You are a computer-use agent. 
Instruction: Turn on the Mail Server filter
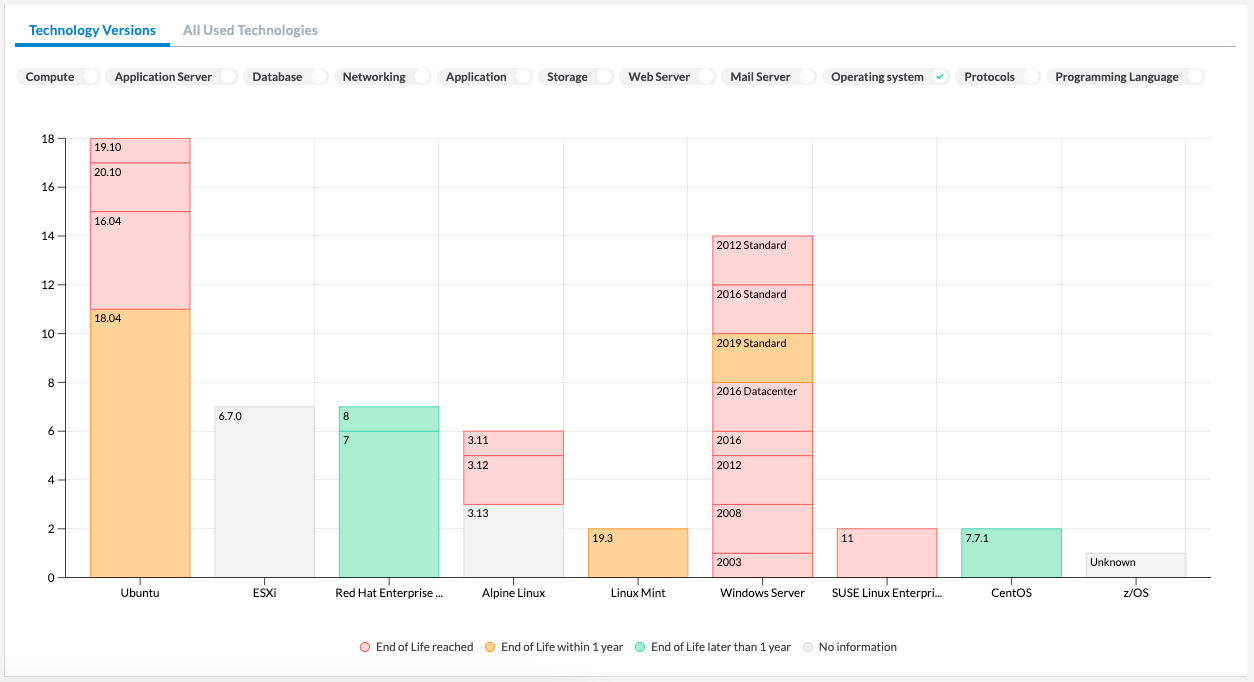point(807,77)
